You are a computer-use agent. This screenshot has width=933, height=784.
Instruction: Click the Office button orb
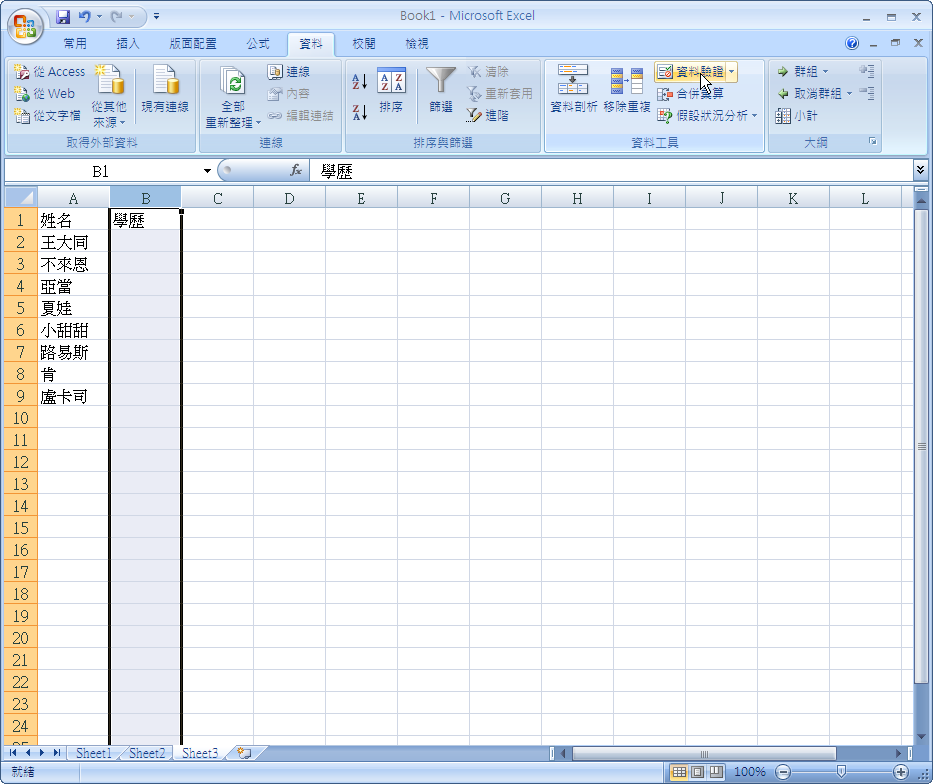point(25,27)
